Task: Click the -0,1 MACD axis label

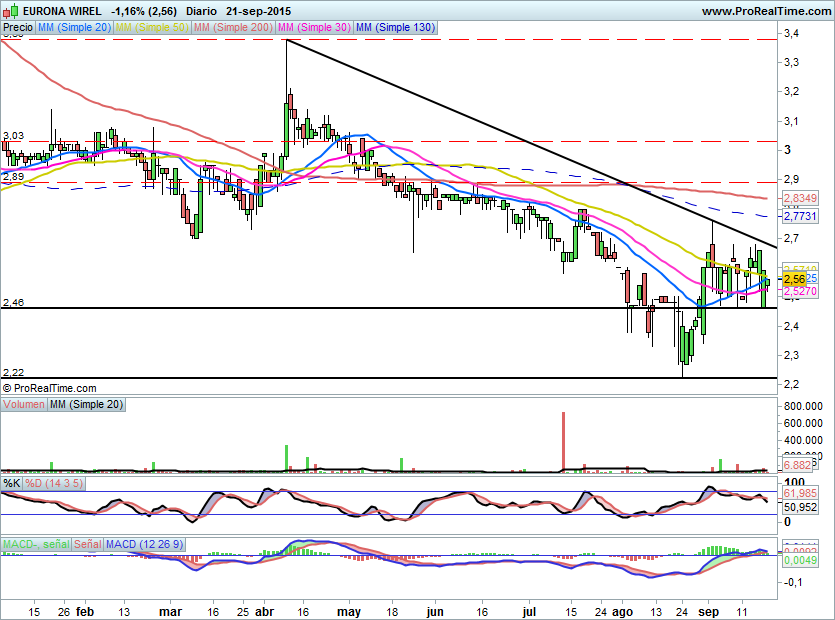Action: coord(791,582)
